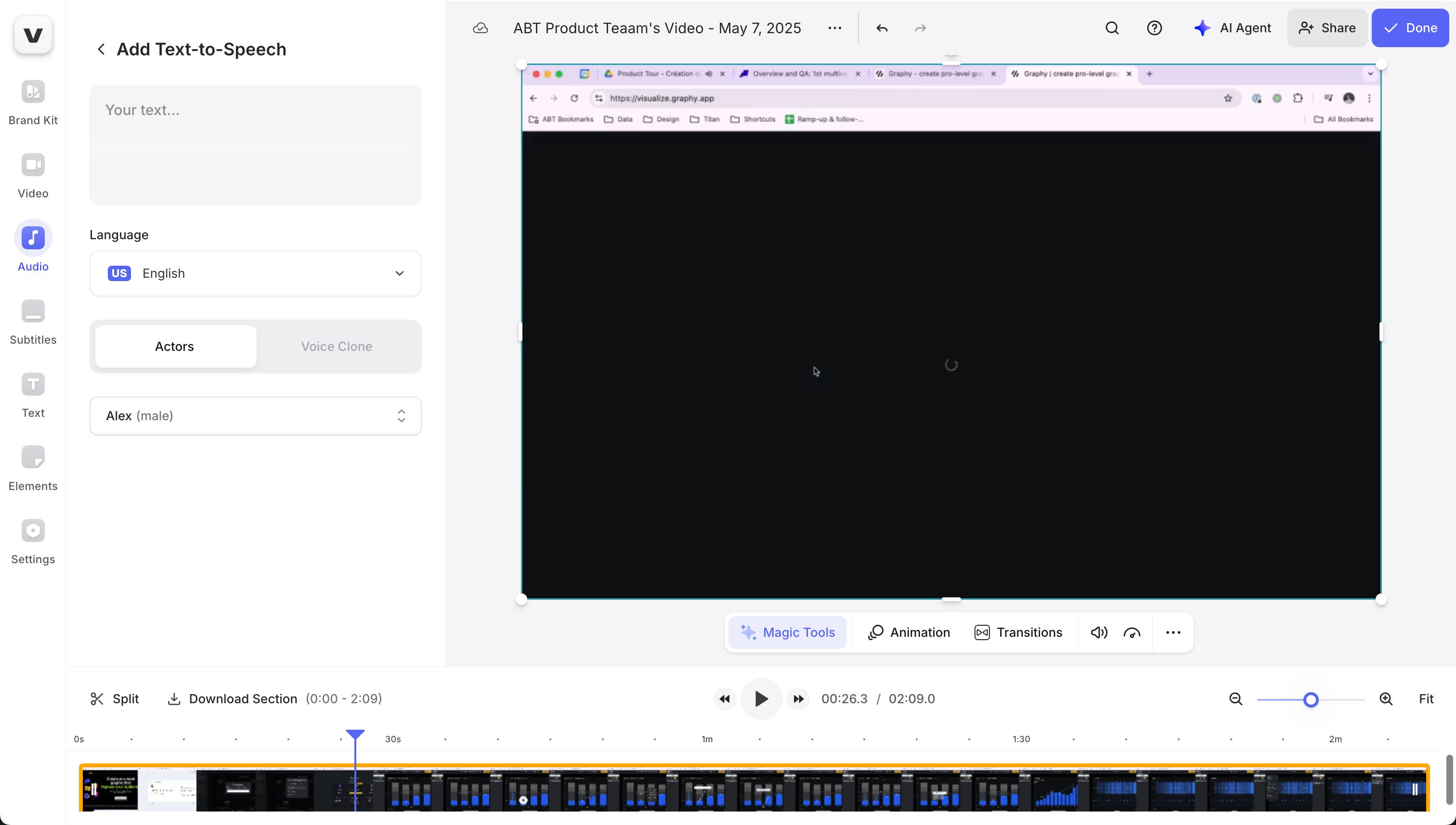Open the Brand Kit panel
This screenshot has width=1456, height=825.
33,103
